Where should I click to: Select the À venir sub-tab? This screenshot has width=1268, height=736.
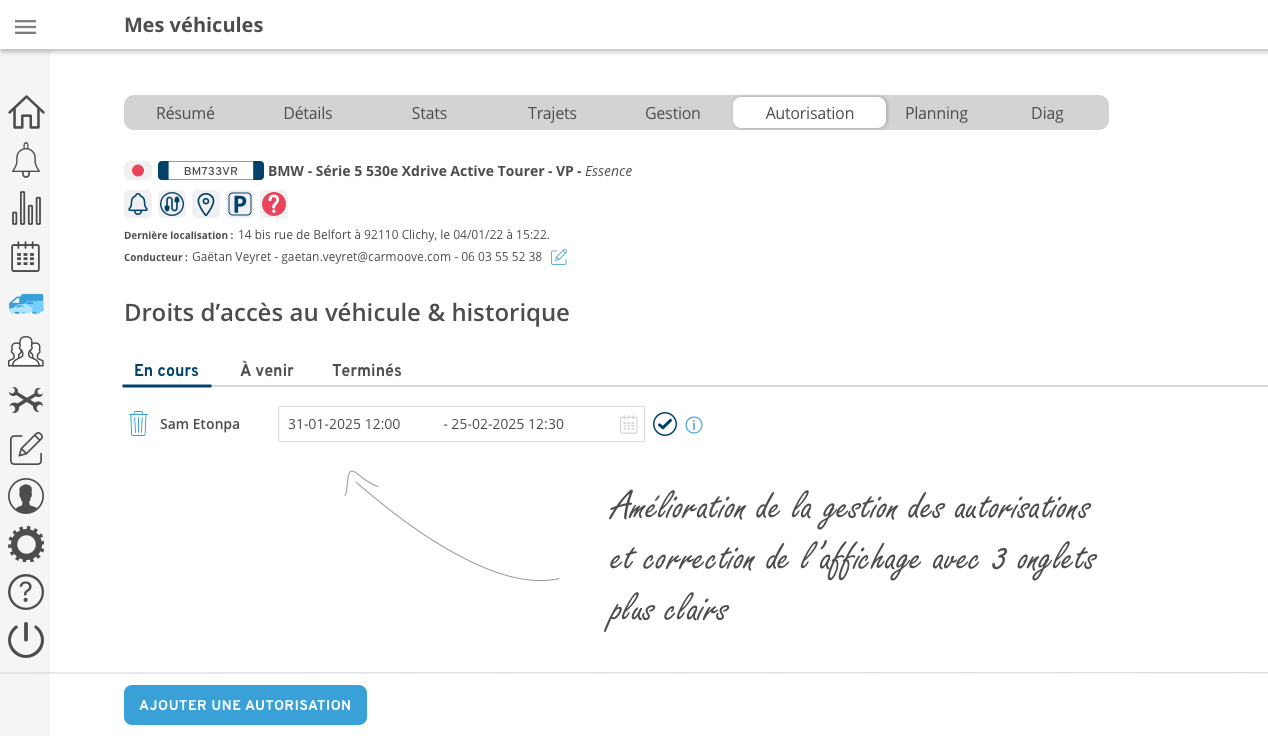tap(267, 370)
